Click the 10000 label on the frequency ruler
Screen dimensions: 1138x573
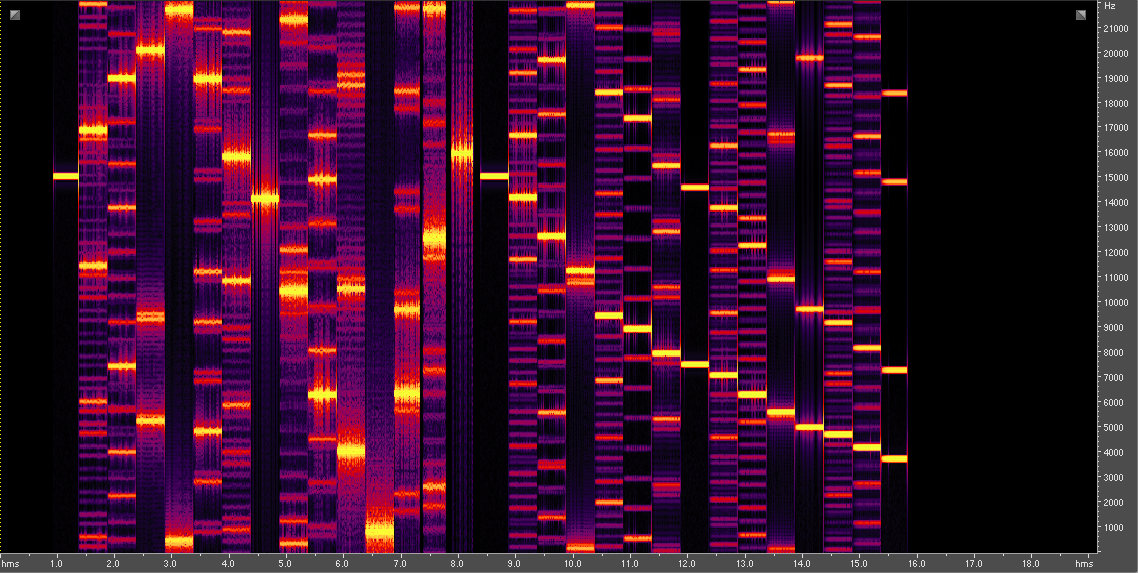tap(1116, 303)
